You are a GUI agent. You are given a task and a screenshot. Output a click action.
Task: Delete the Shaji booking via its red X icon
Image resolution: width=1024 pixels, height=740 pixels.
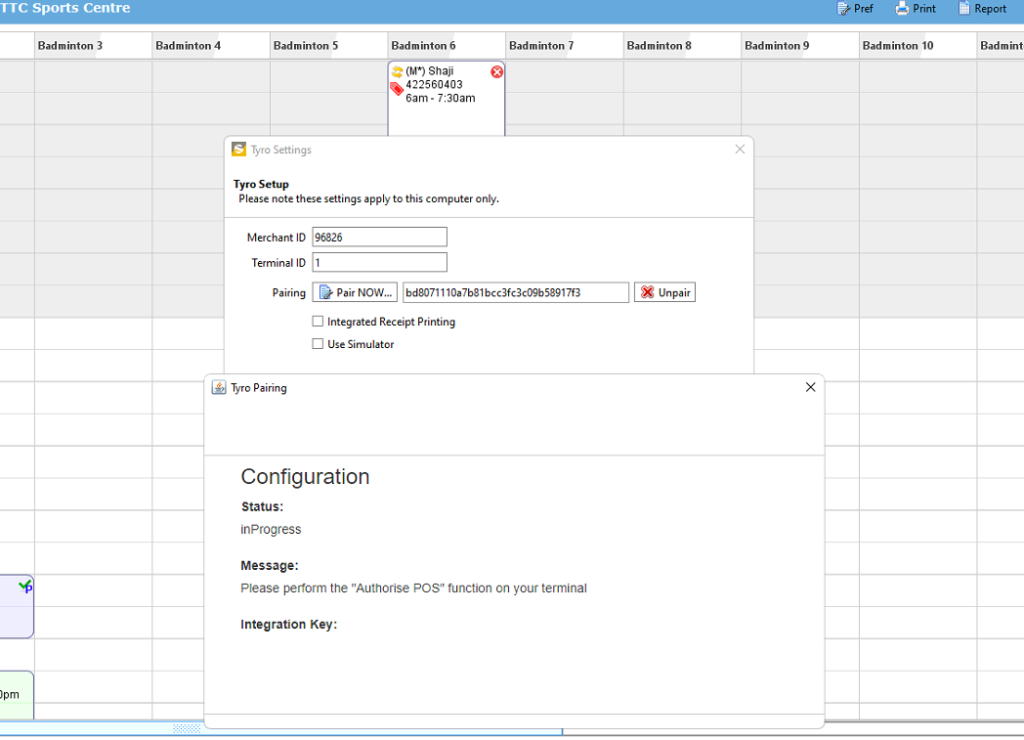[497, 72]
